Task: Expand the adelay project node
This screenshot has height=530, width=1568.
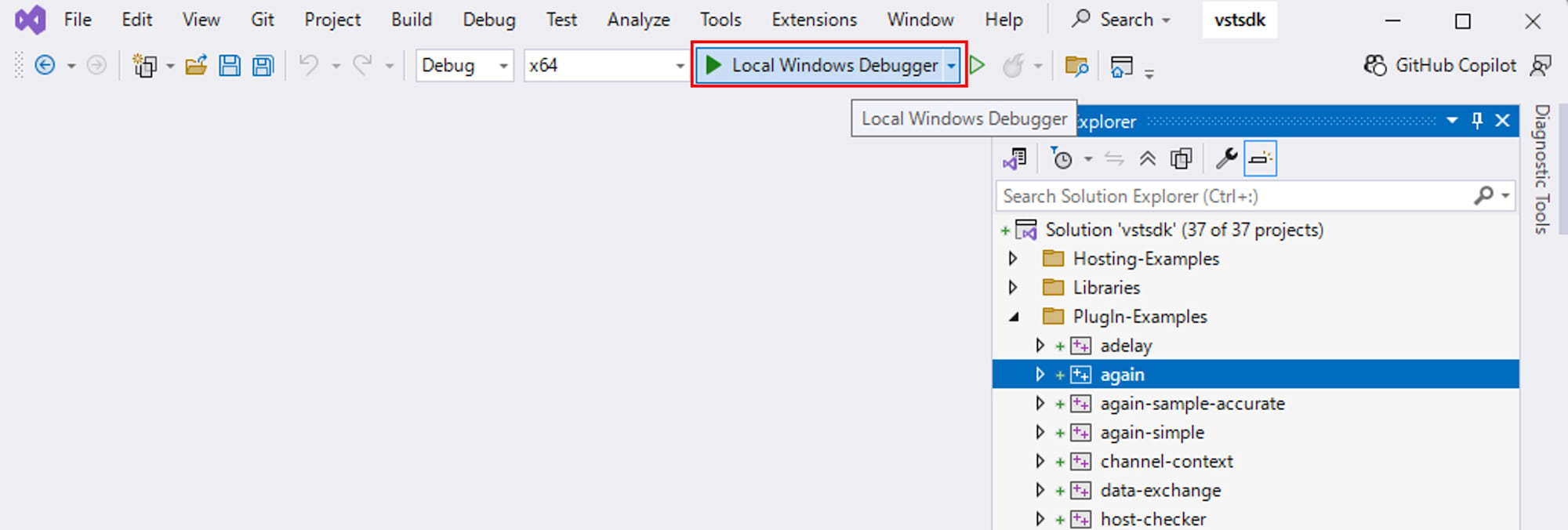Action: coord(1040,345)
